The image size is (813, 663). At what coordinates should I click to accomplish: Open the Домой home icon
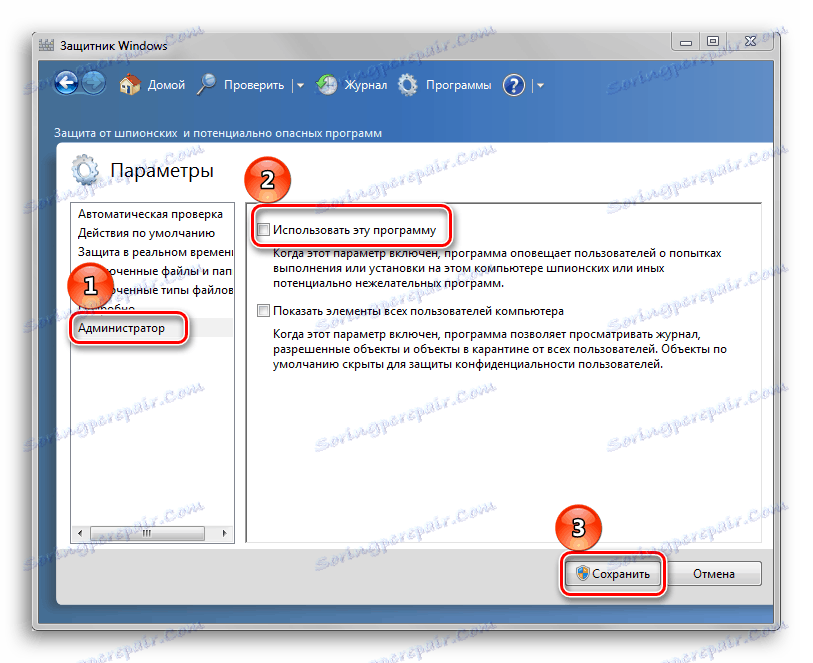pyautogui.click(x=130, y=84)
